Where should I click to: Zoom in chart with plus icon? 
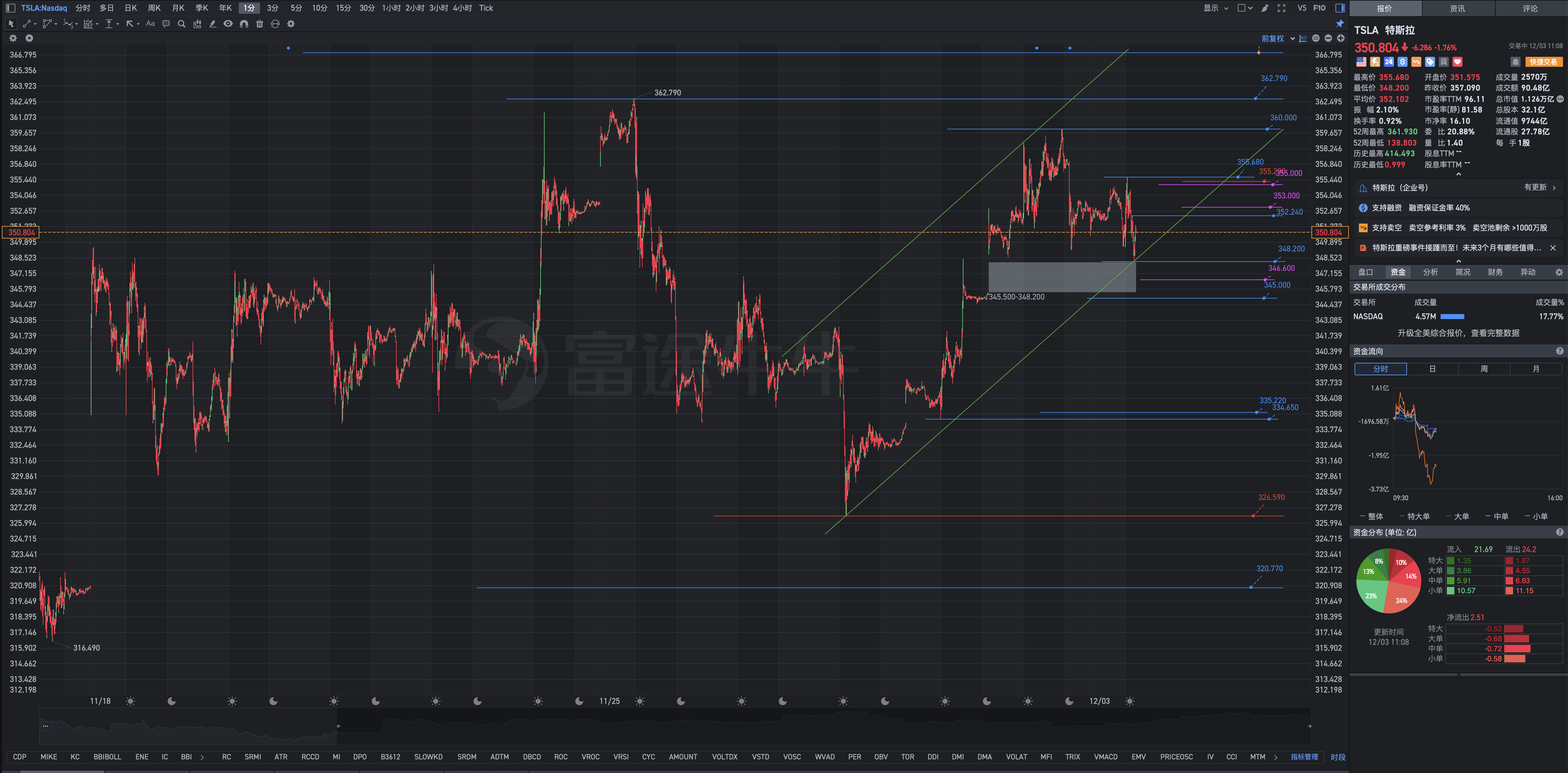tap(1340, 38)
